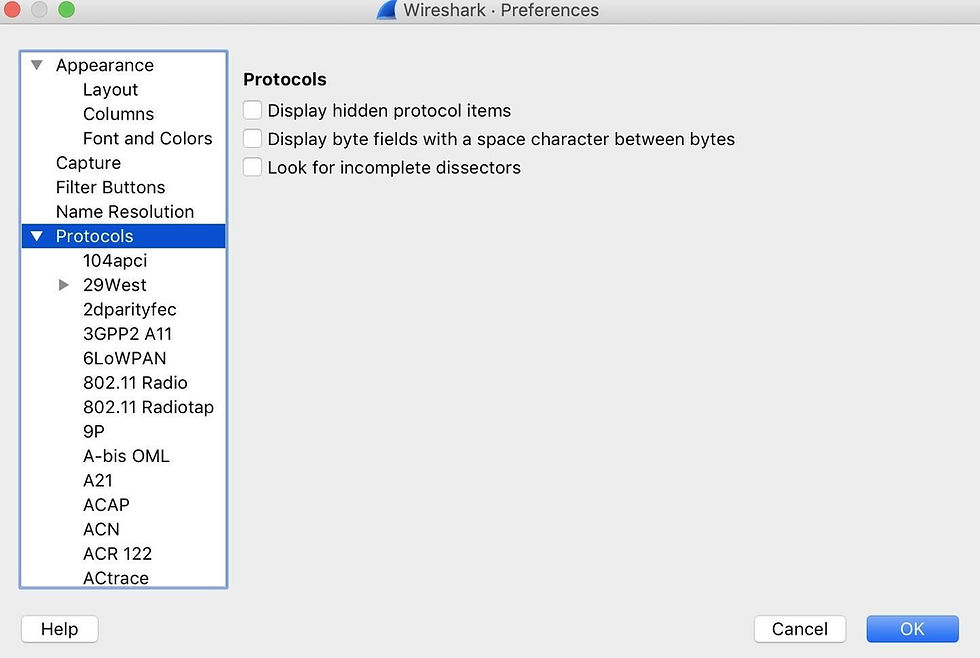Screen dimensions: 980x658
Task: Choose the 9P protocol
Action: click(x=94, y=431)
